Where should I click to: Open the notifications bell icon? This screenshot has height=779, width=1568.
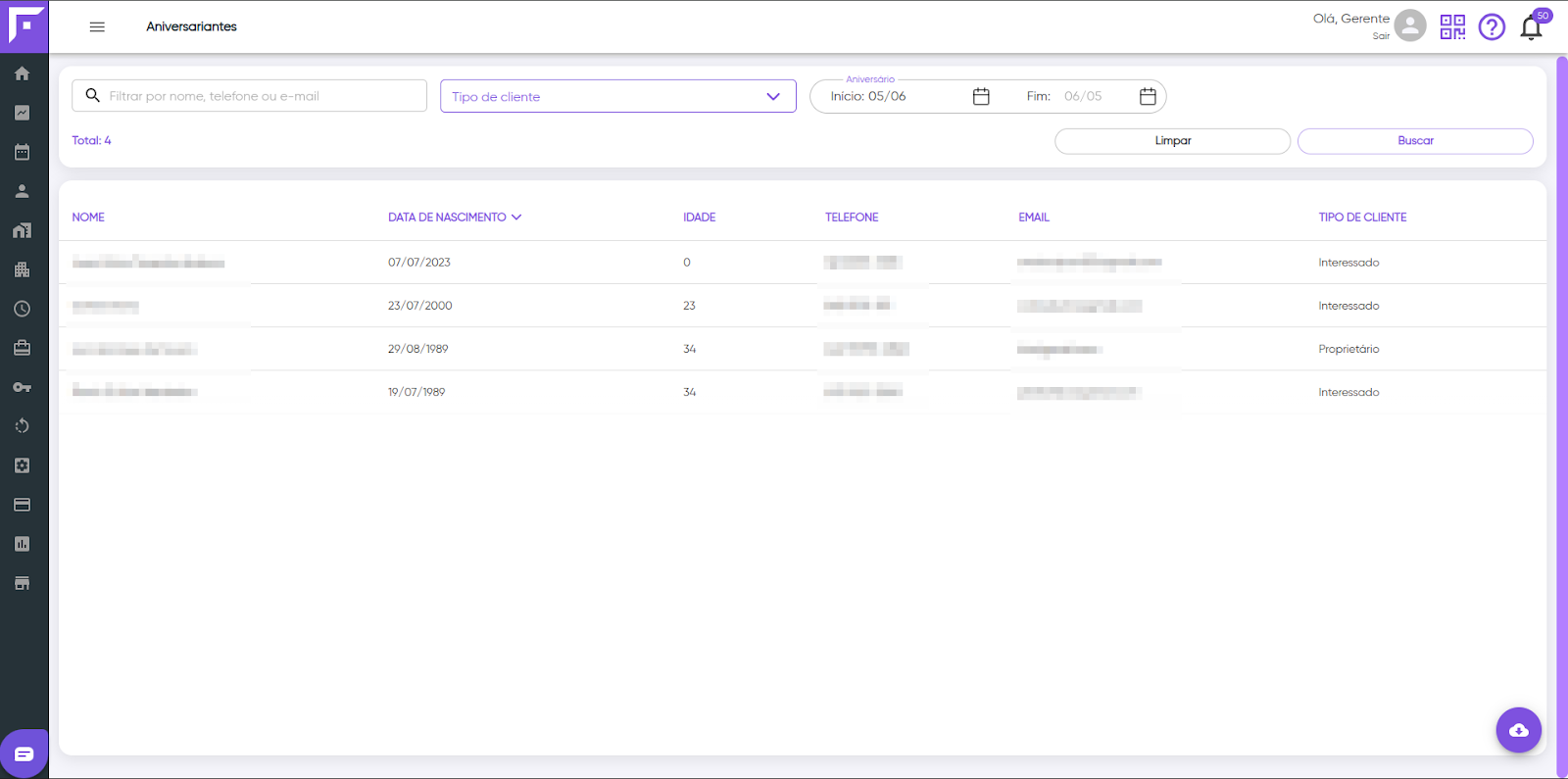pyautogui.click(x=1531, y=27)
